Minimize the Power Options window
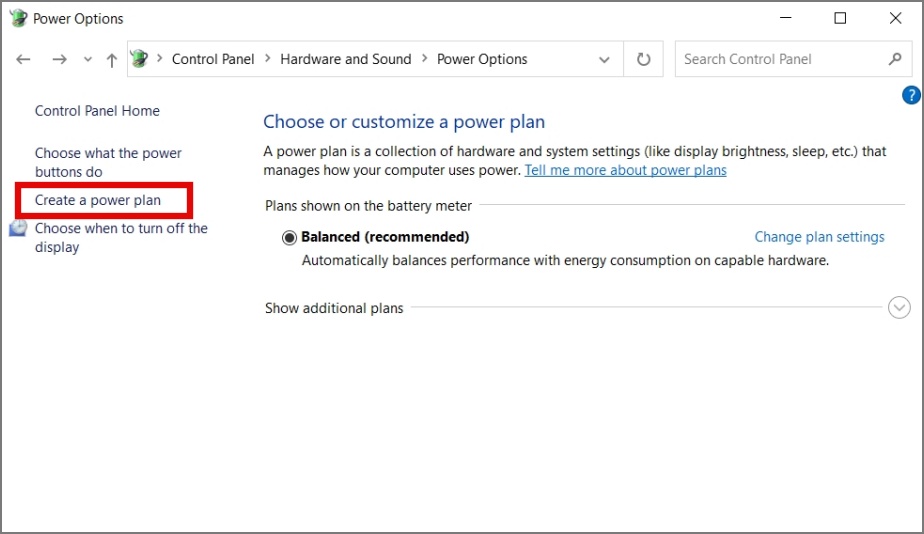924x534 pixels. [786, 18]
